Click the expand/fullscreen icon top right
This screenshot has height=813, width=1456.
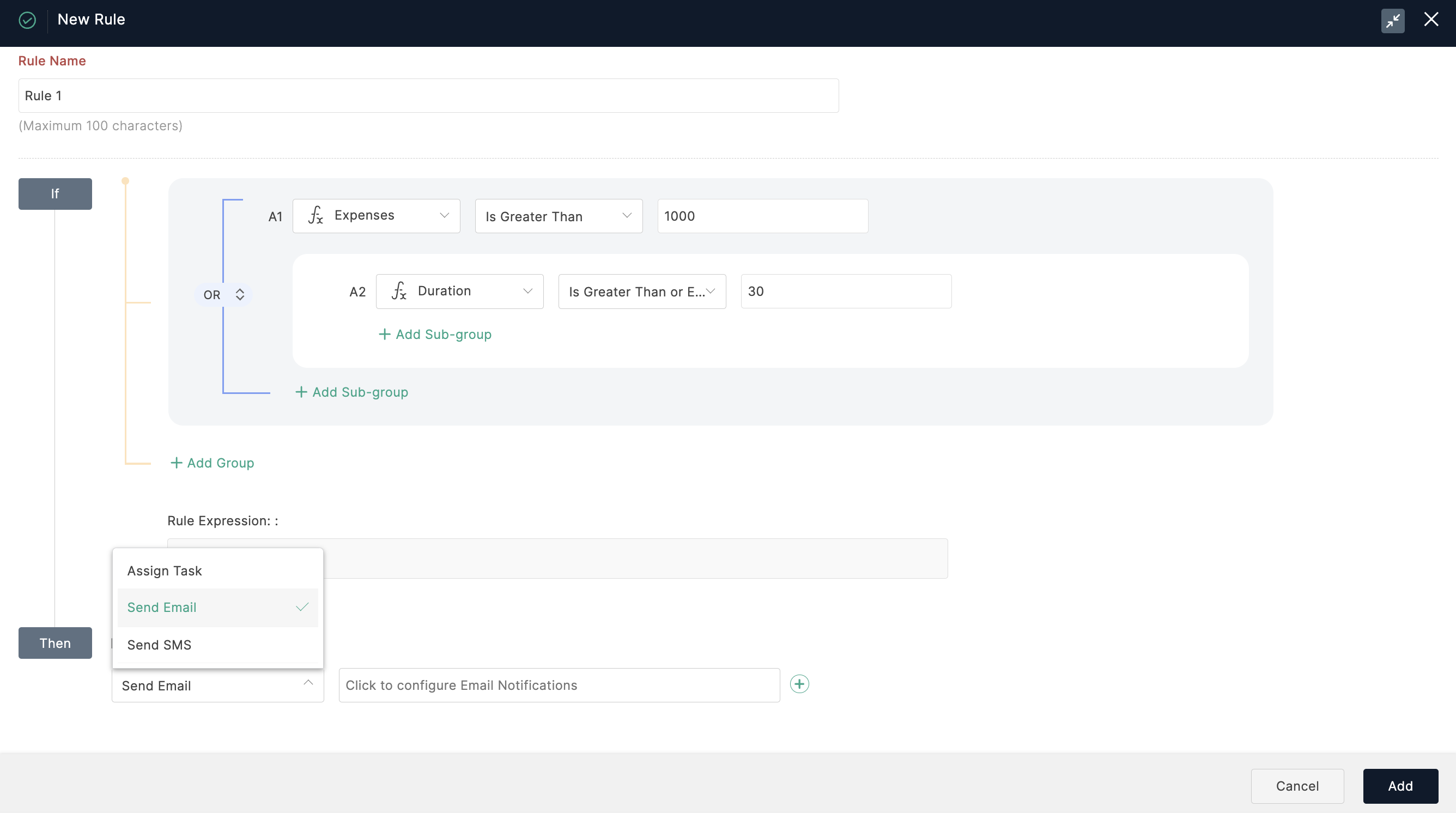[x=1393, y=20]
